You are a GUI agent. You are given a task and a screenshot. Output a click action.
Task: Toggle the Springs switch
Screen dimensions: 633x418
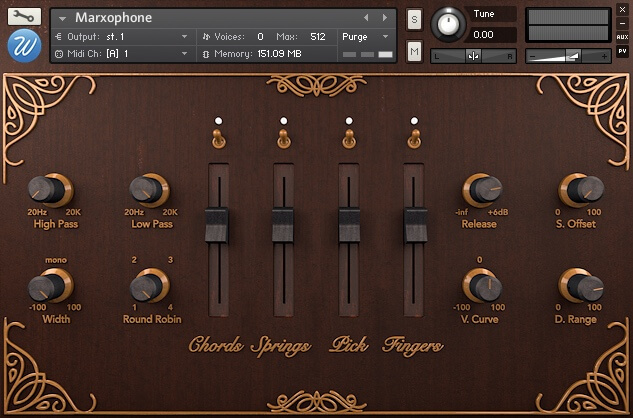(x=284, y=139)
